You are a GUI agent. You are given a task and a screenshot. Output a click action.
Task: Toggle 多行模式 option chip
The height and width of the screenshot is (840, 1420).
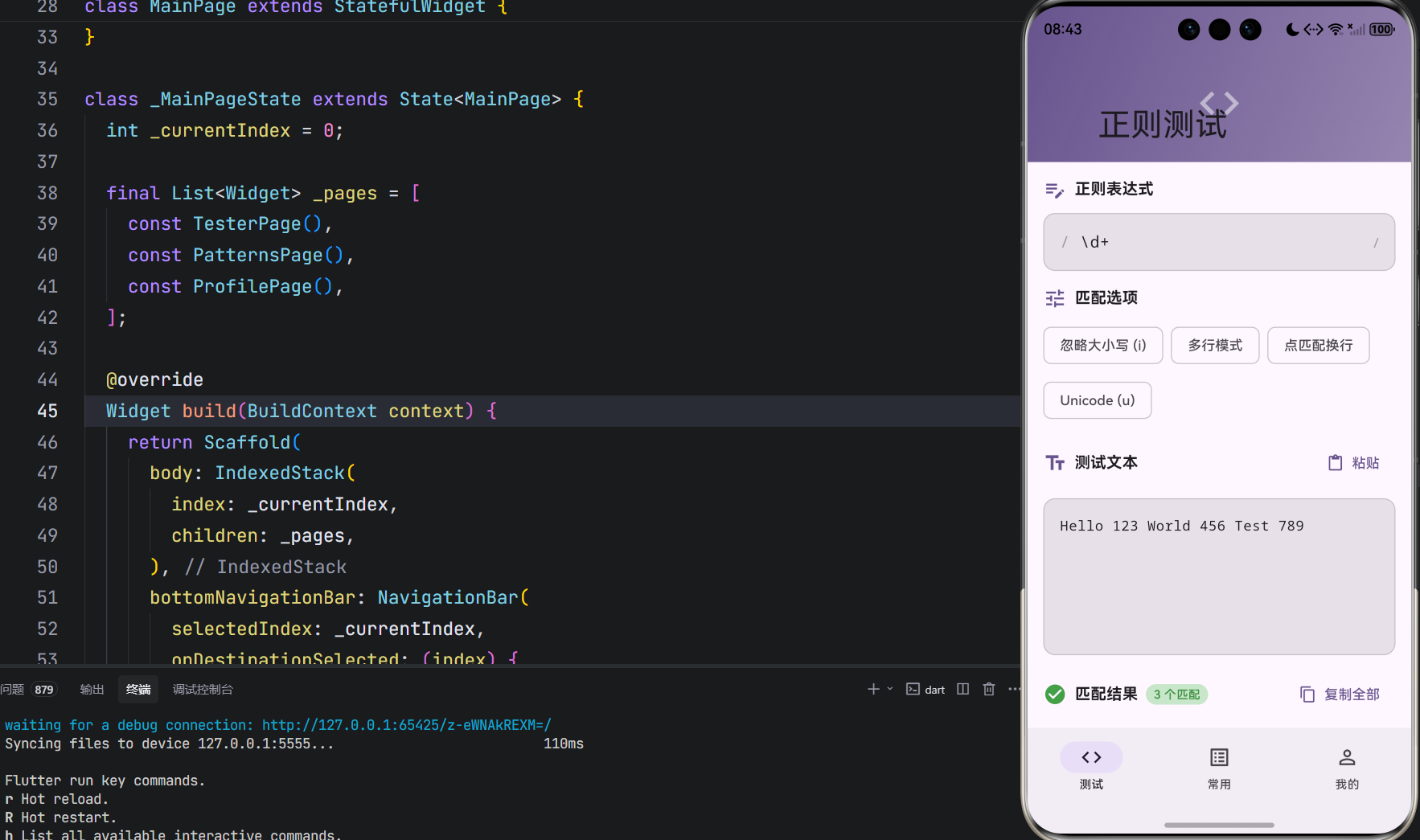pos(1215,345)
